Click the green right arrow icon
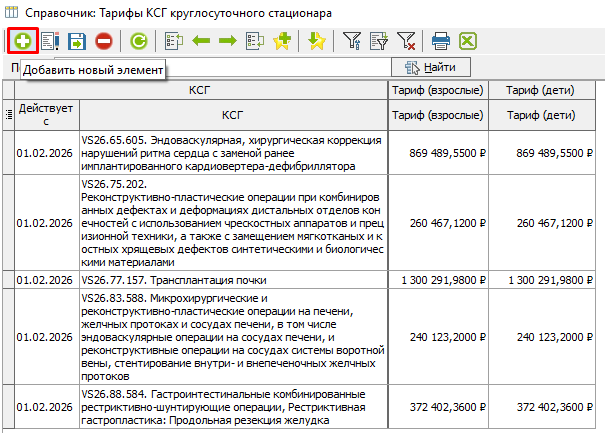 coord(228,41)
